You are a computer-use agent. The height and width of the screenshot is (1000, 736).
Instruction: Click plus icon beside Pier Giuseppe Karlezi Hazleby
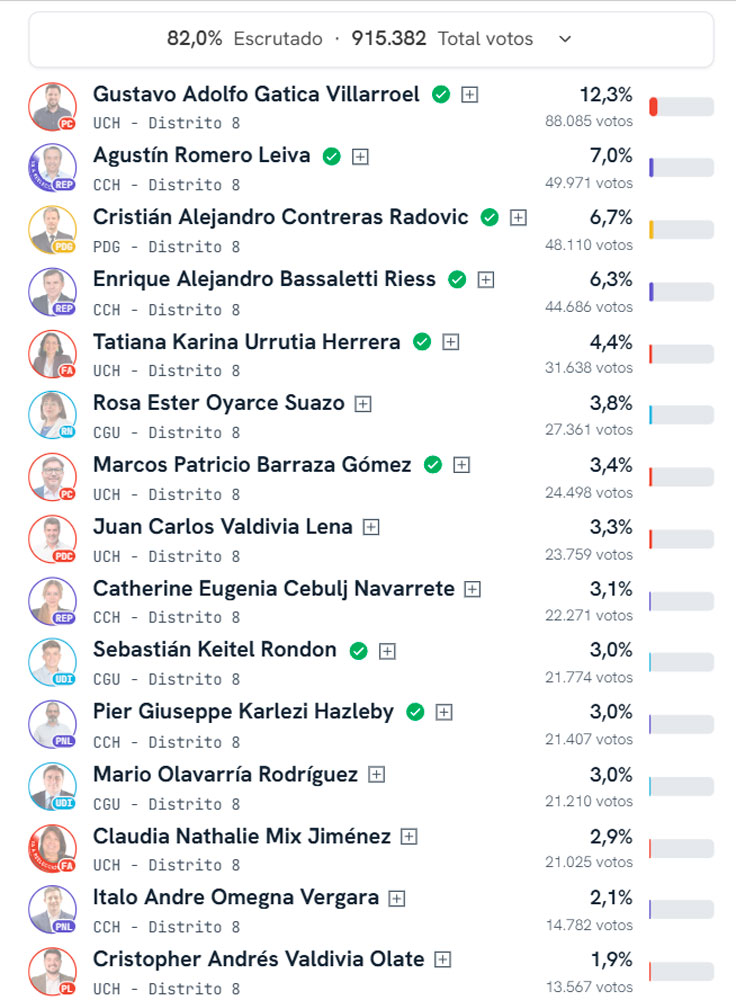coord(444,712)
